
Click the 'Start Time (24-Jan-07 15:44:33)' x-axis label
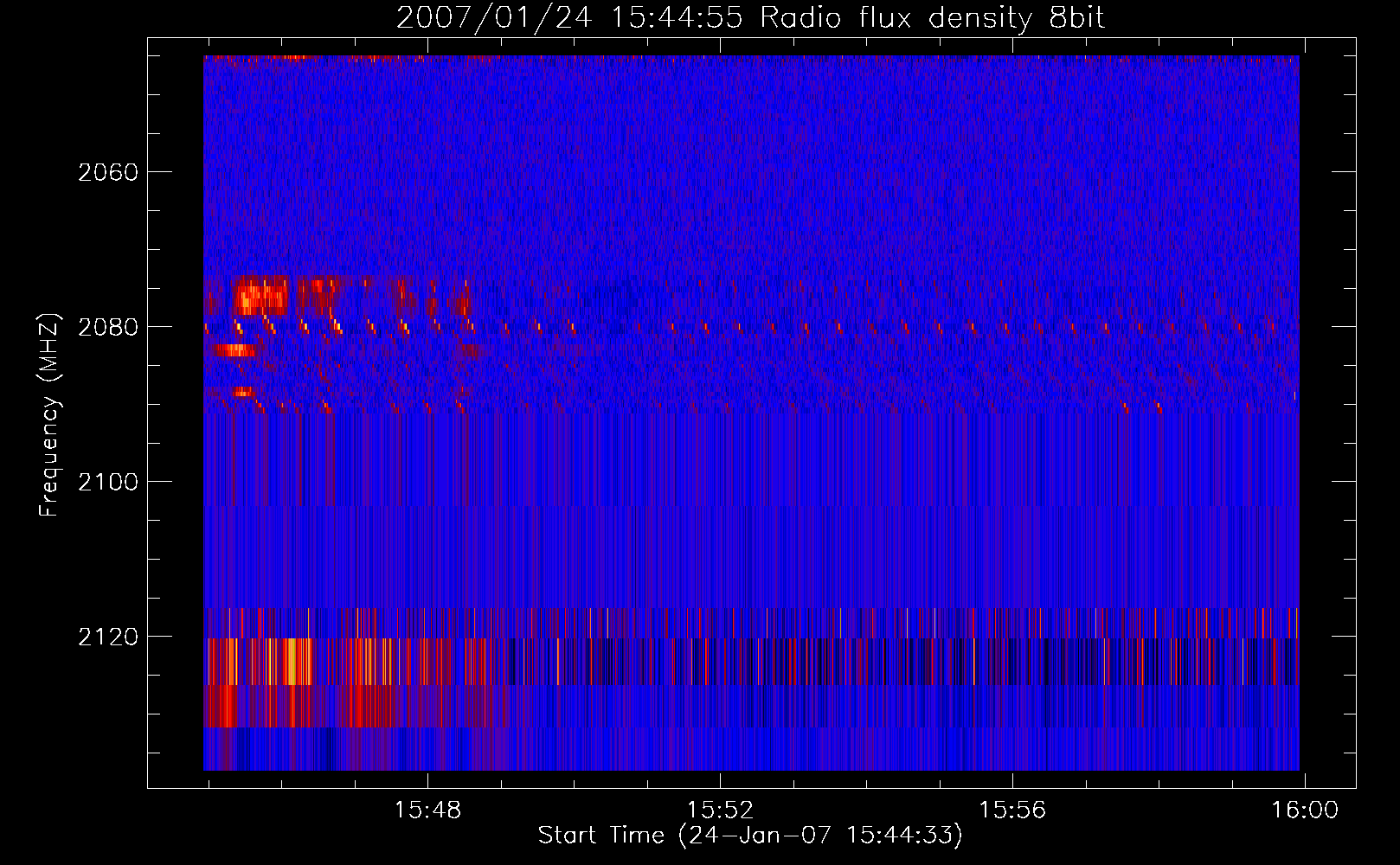point(750,836)
